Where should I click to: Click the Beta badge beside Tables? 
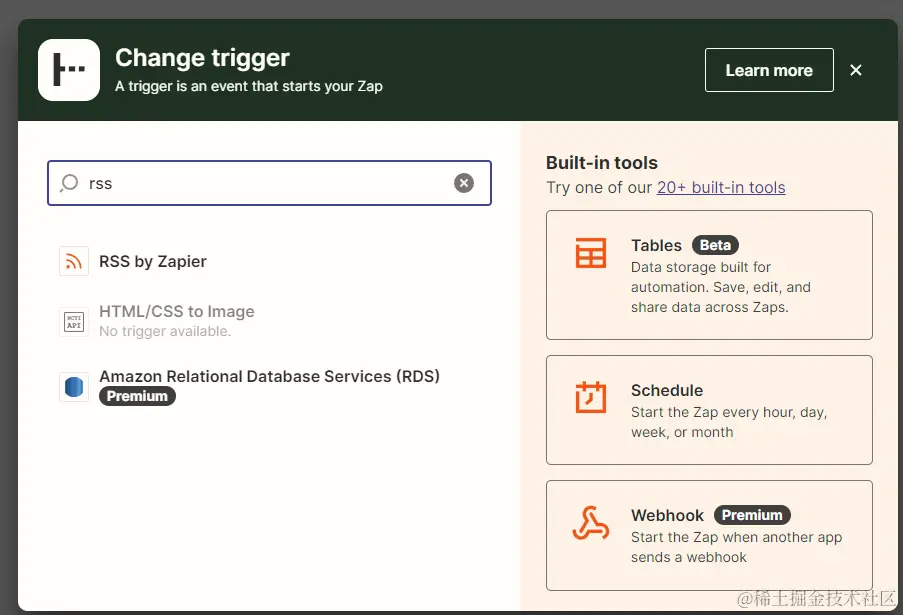click(x=715, y=245)
